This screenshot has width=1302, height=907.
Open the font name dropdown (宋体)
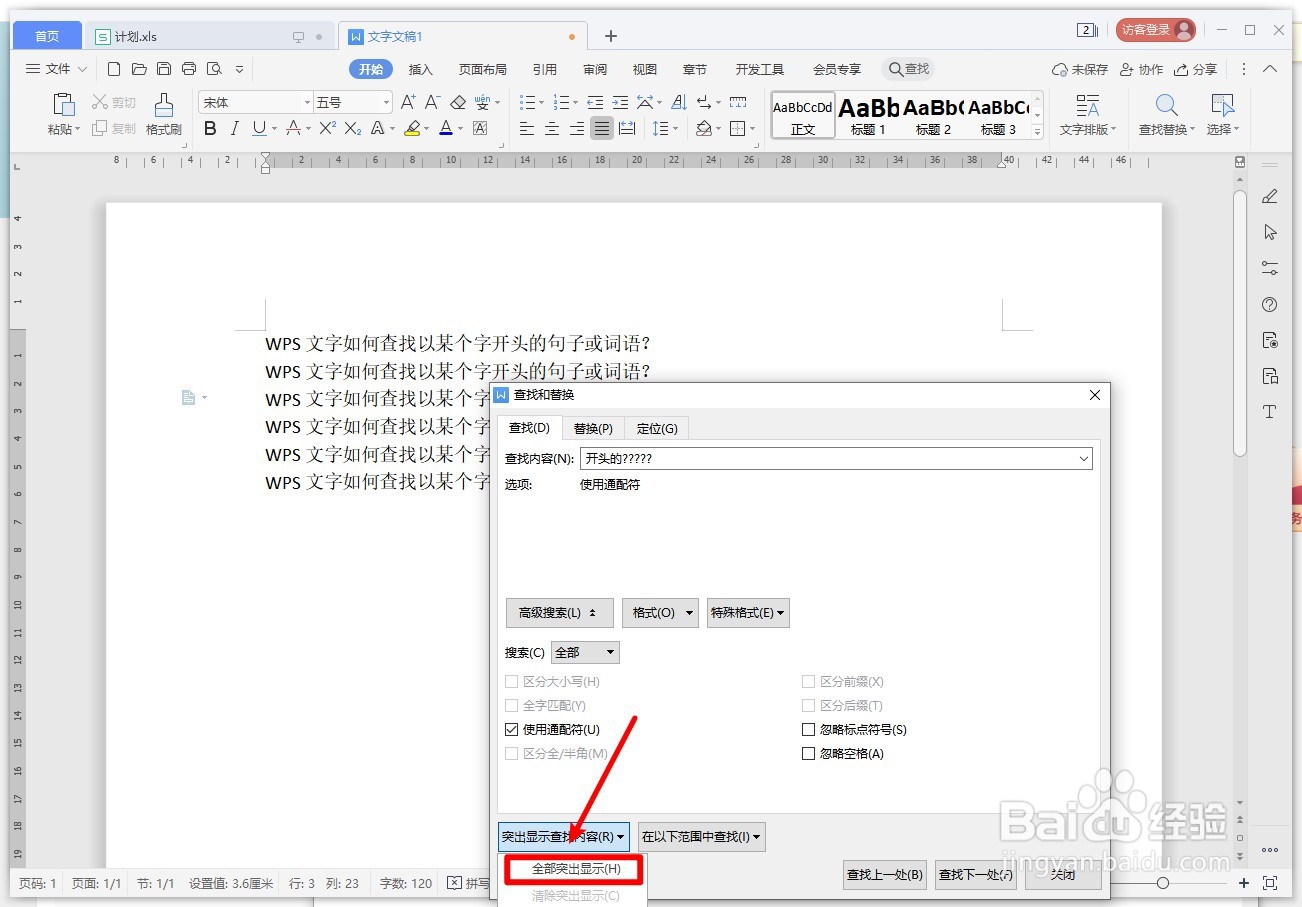pos(307,102)
